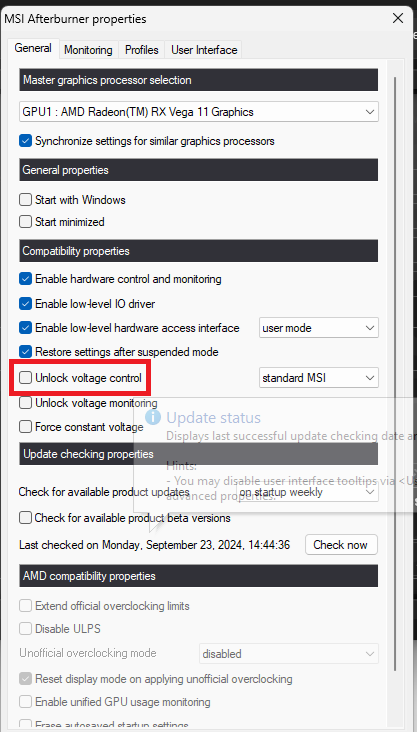
Task: Open the Profiles tab
Action: 141,50
